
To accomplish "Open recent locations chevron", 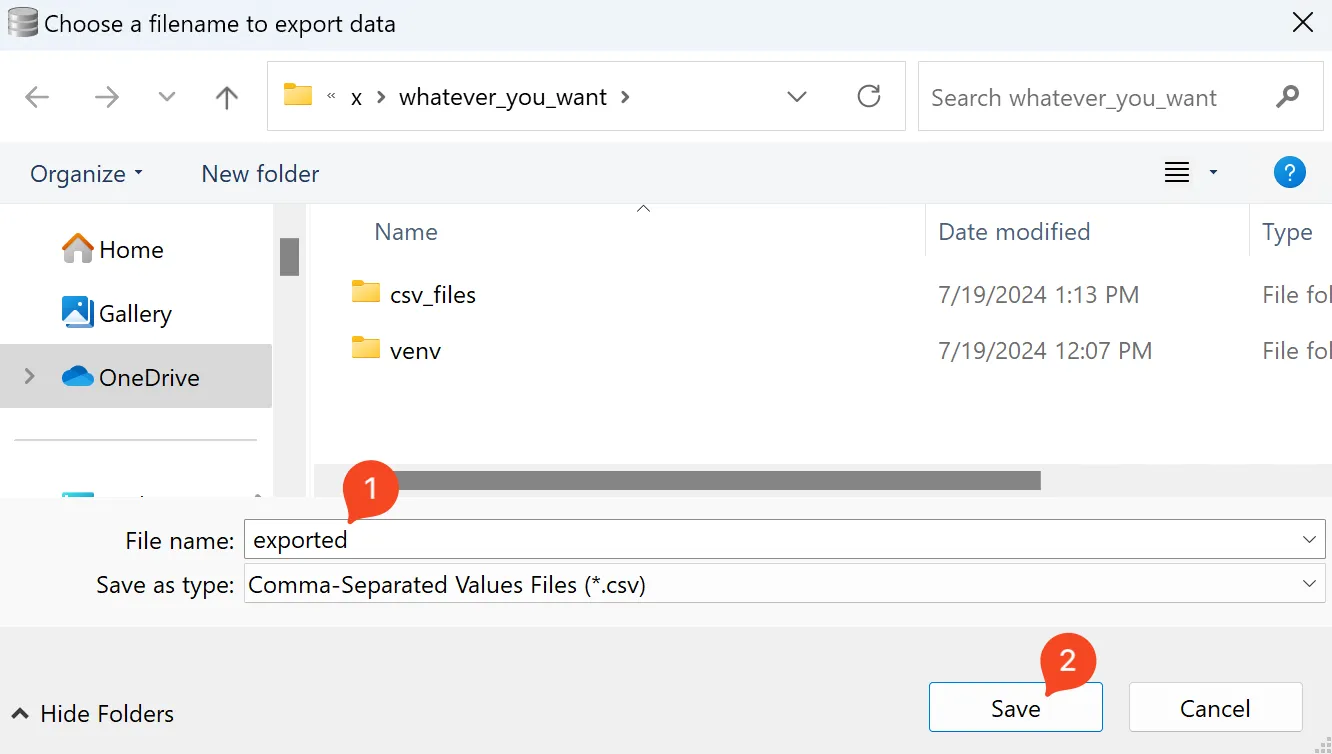I will [167, 97].
